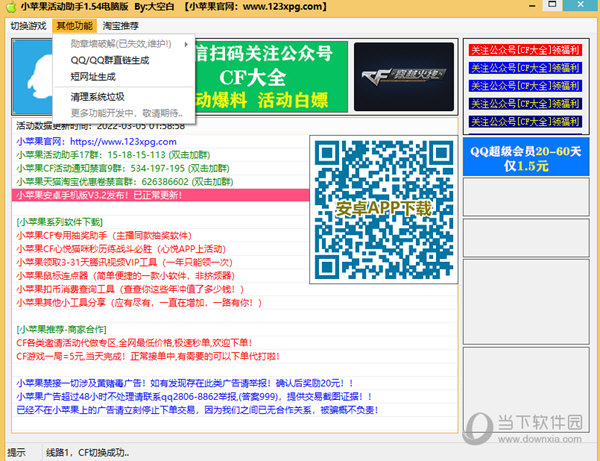Select 清理系统垃圾 menu entry
Image resolution: width=600 pixels, height=461 pixels.
pos(124,97)
